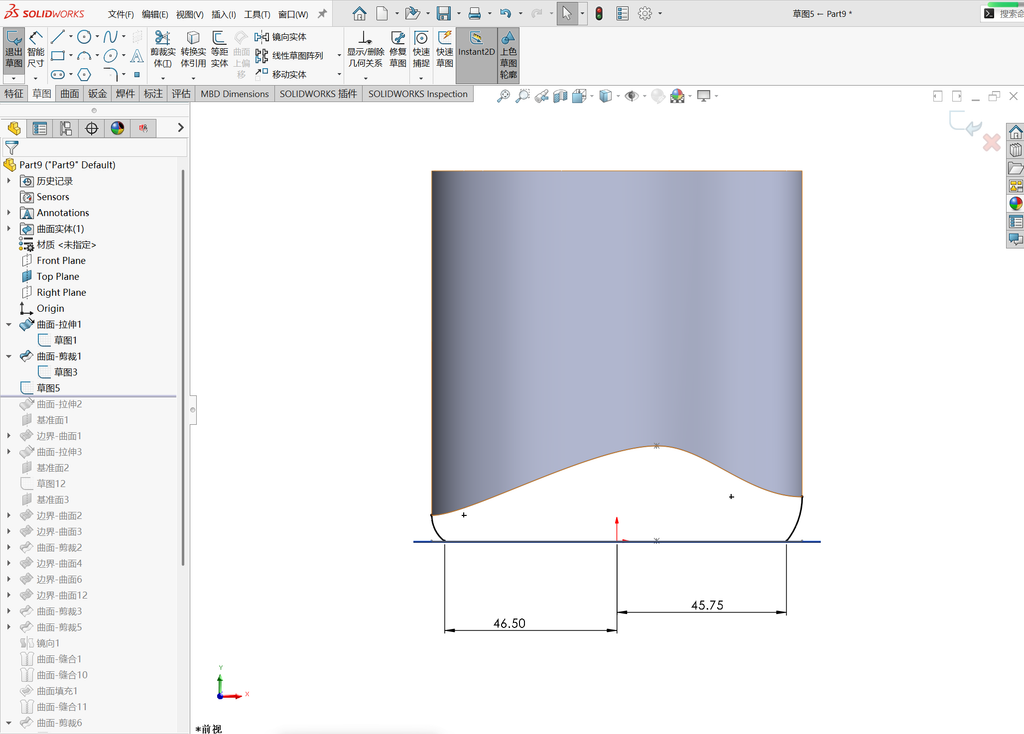Image resolution: width=1024 pixels, height=734 pixels.
Task: Open the Options gear dropdown arrow
Action: 660,13
